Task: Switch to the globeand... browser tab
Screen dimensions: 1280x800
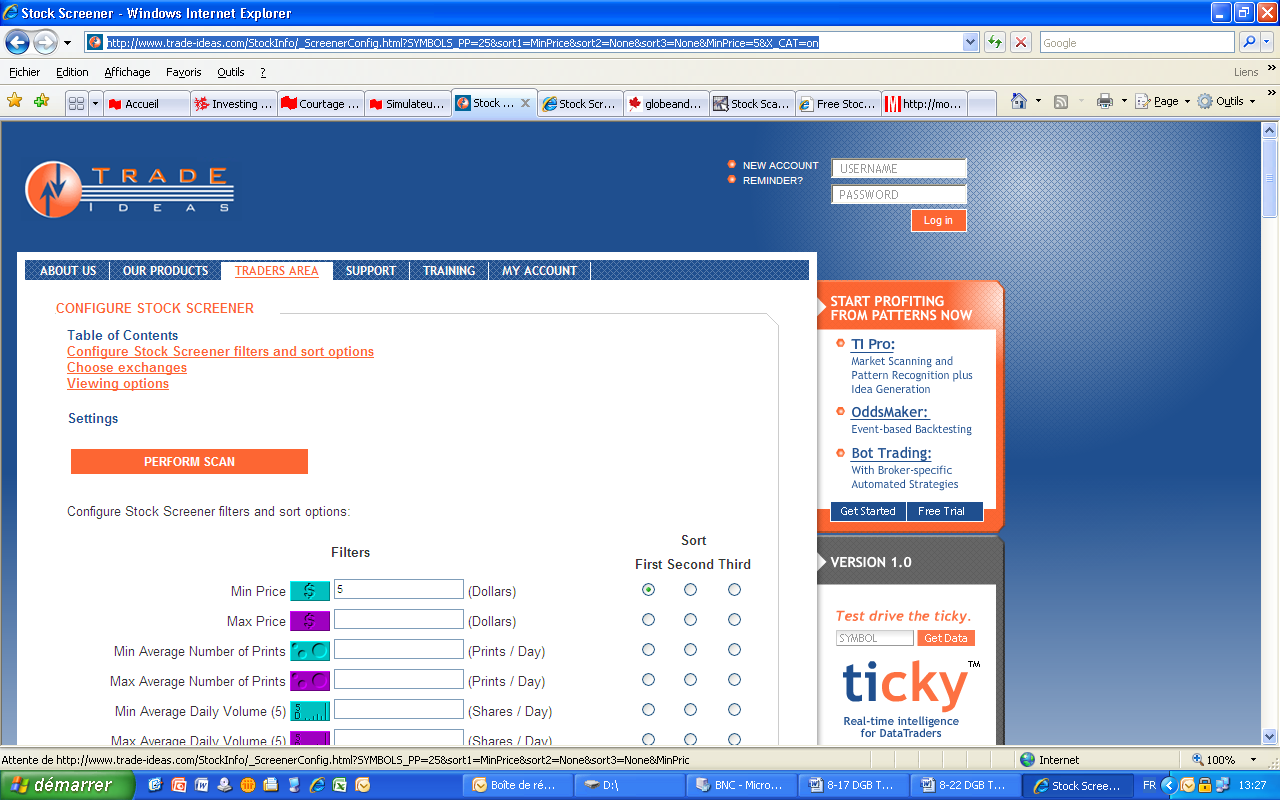Action: click(x=667, y=103)
